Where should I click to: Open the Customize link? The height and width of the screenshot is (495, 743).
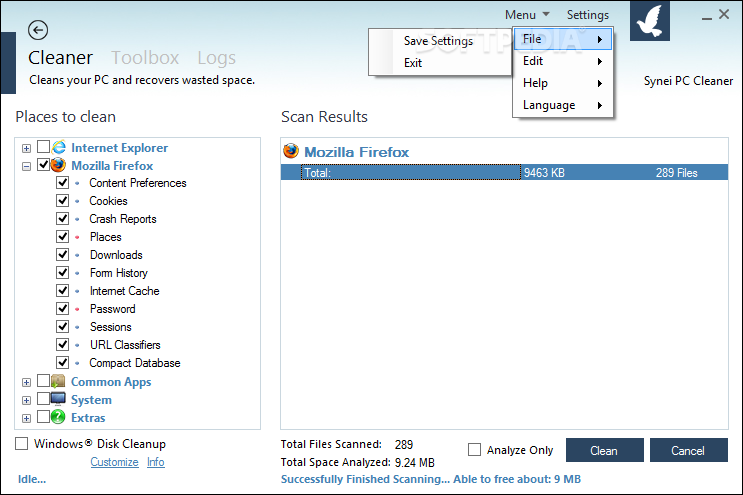114,462
